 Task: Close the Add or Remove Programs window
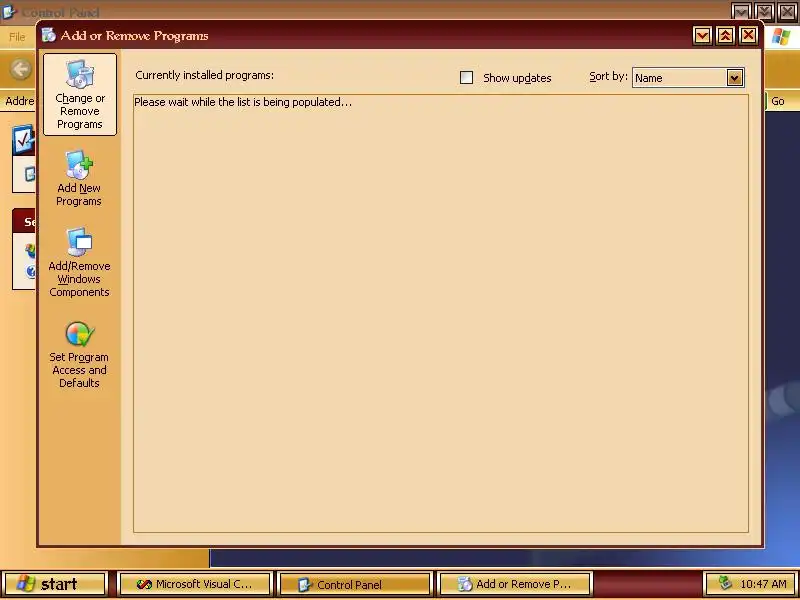click(748, 36)
